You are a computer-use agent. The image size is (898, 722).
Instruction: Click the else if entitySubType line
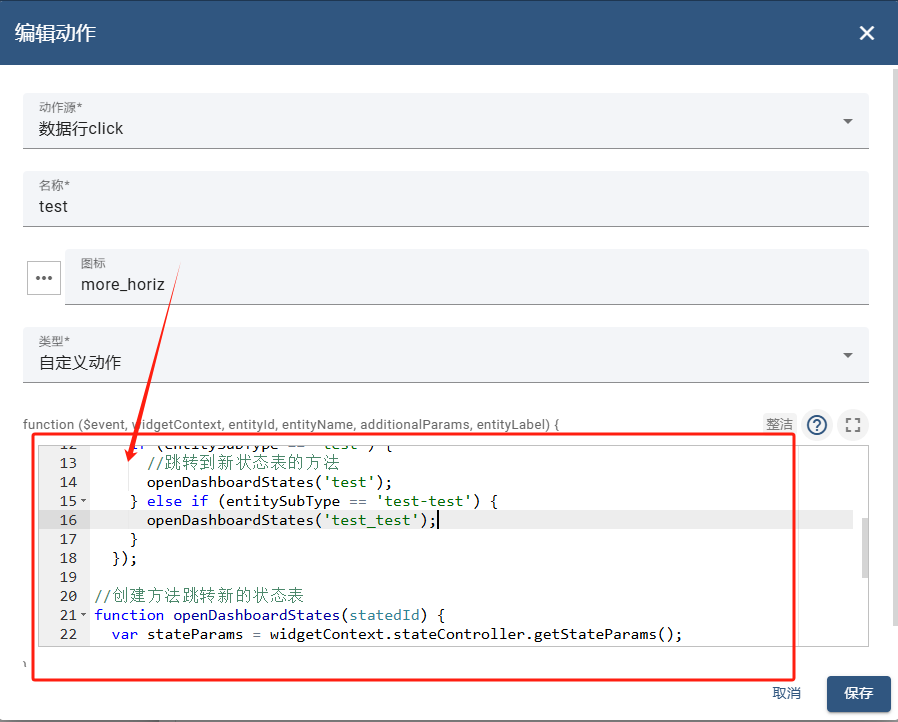(314, 501)
